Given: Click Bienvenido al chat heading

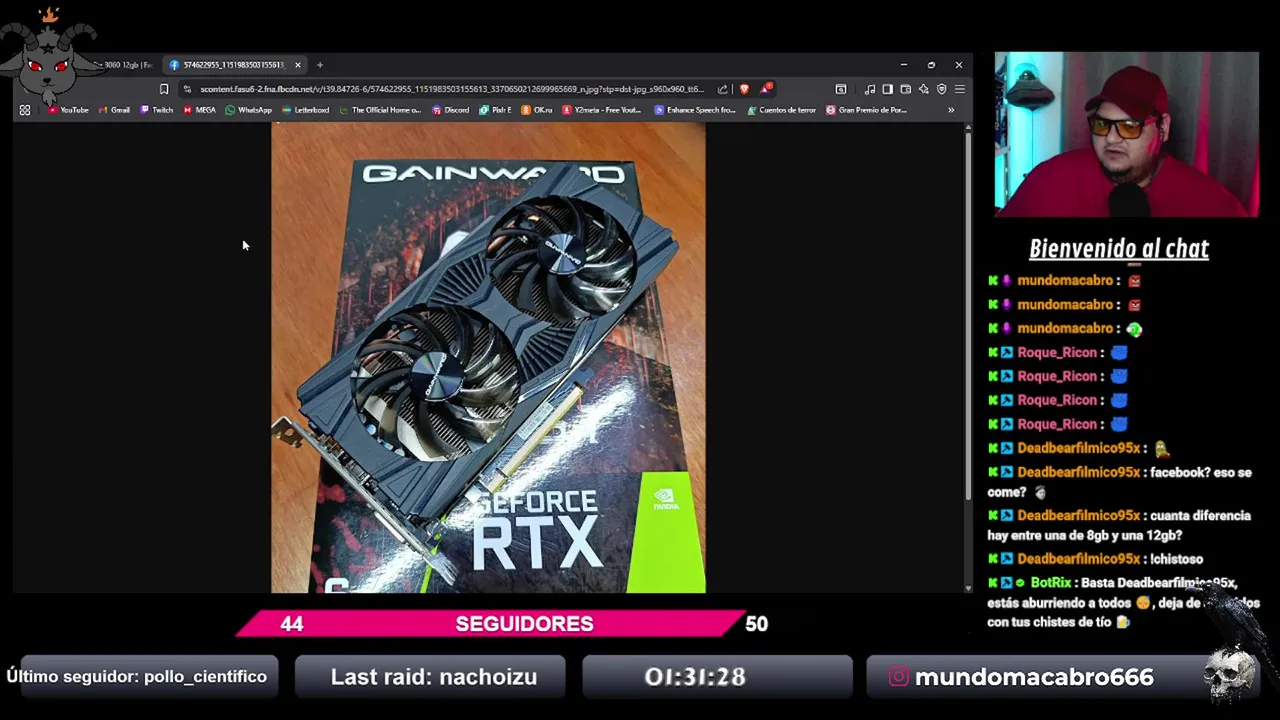Looking at the screenshot, I should click(1119, 249).
